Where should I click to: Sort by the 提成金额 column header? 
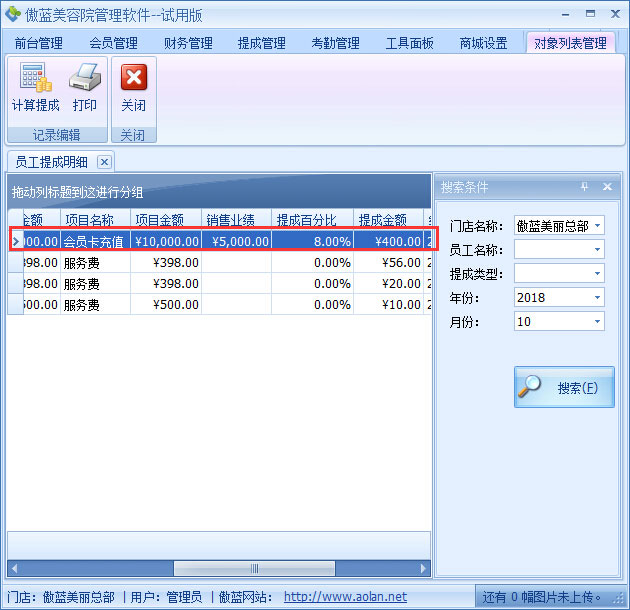coord(389,219)
